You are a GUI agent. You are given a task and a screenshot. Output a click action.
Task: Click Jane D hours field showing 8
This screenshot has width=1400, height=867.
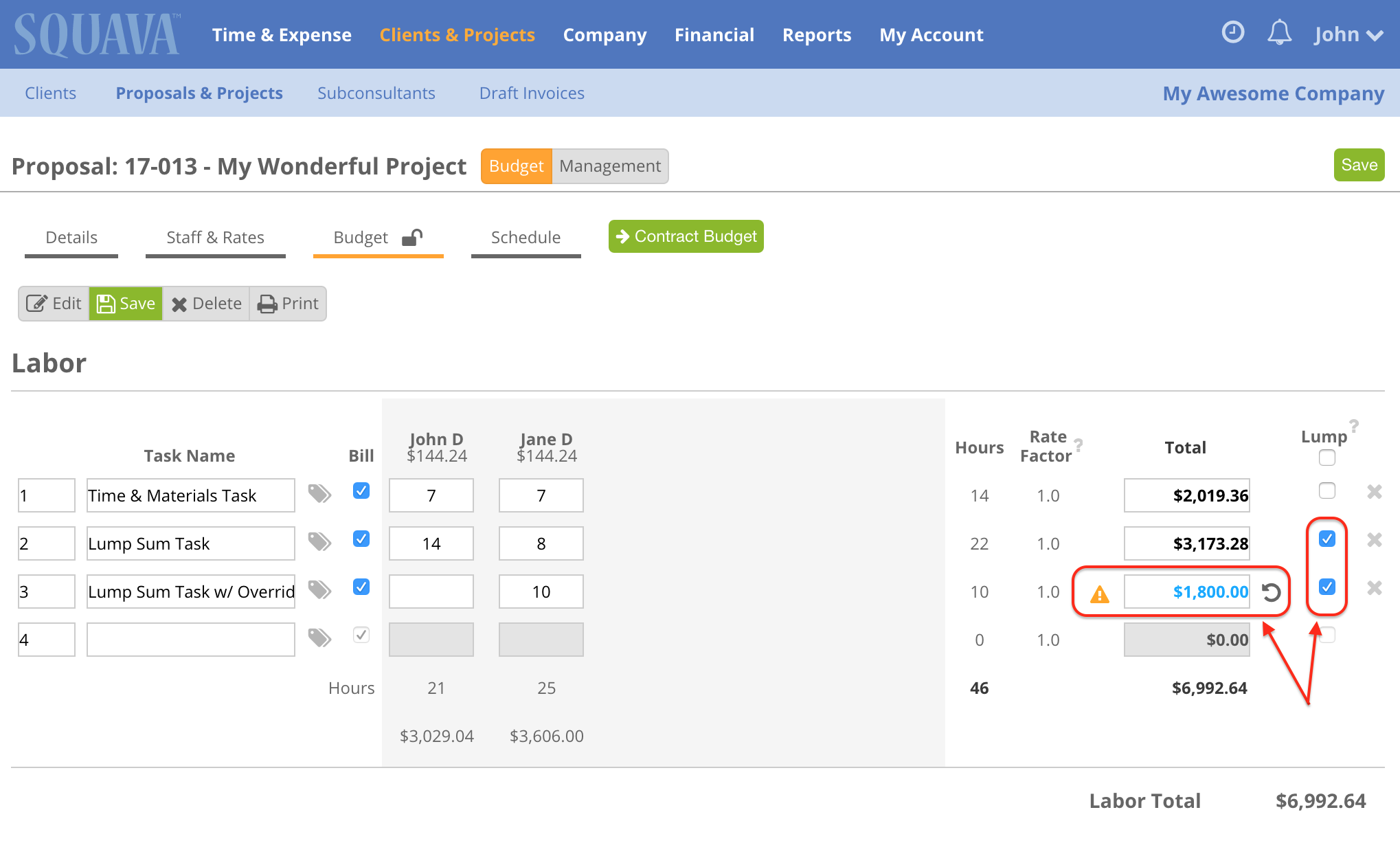coord(541,543)
